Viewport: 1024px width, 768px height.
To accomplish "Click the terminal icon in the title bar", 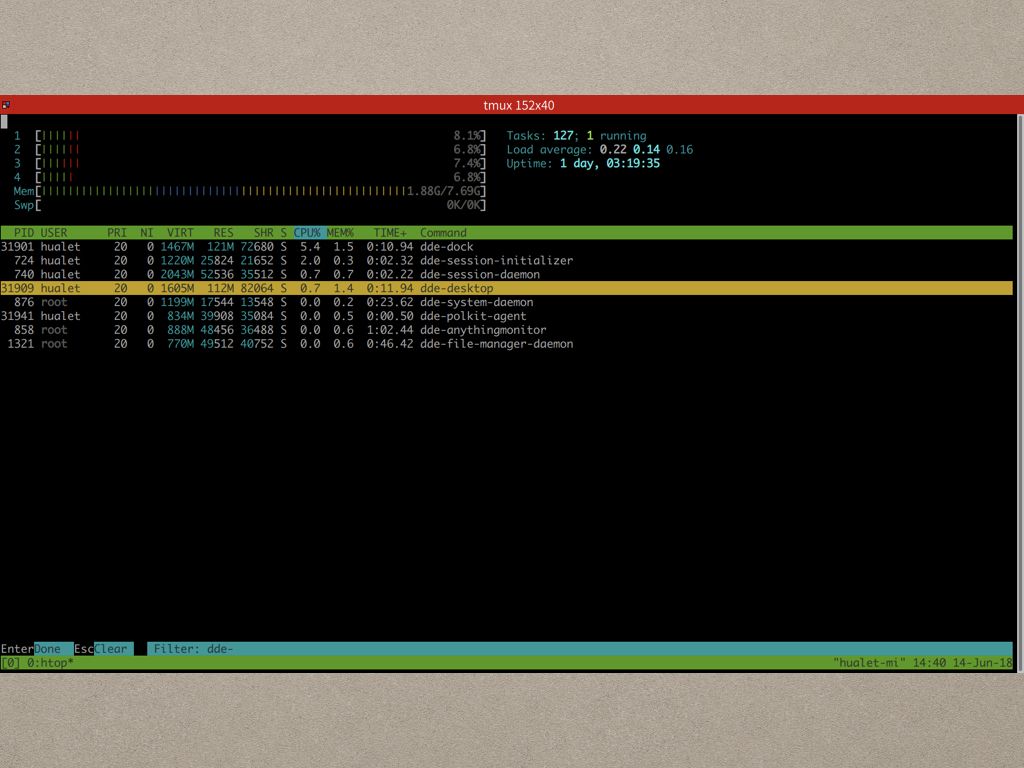I will pyautogui.click(x=7, y=104).
